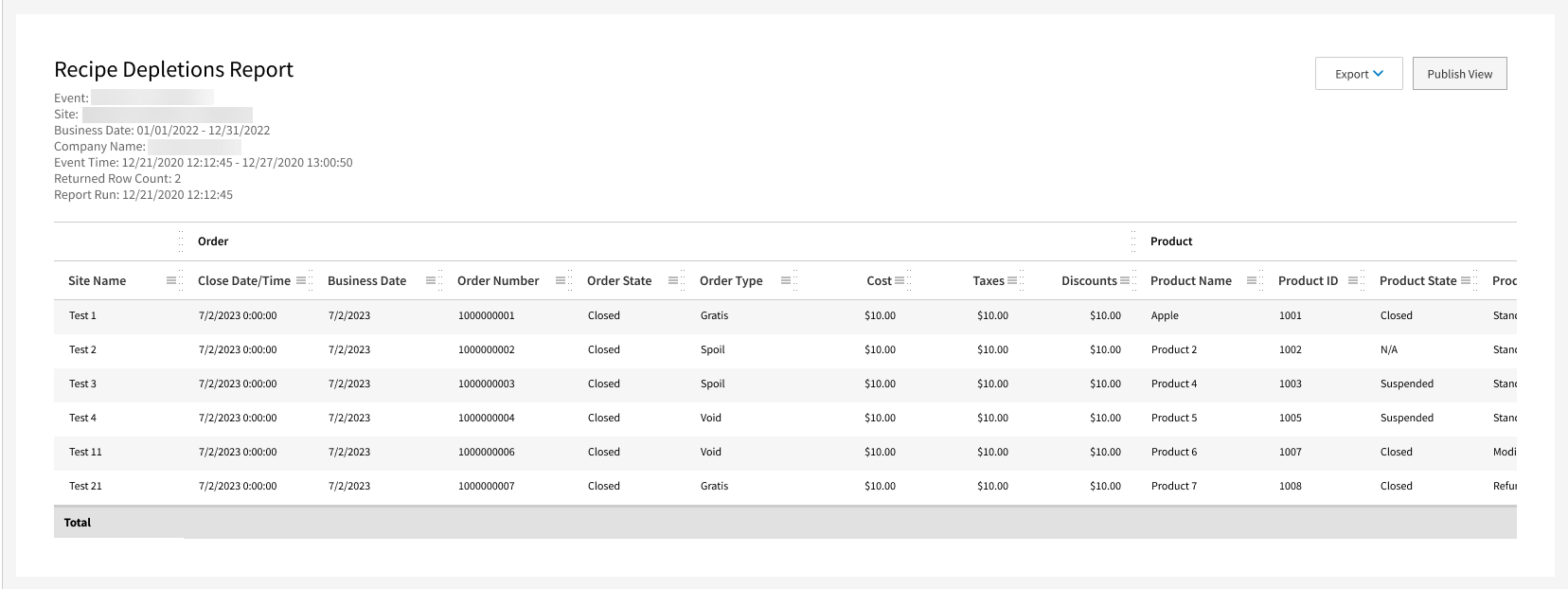Screen dimensions: 1568x589
Task: Sort by the Order Number column header
Action: click(x=498, y=280)
